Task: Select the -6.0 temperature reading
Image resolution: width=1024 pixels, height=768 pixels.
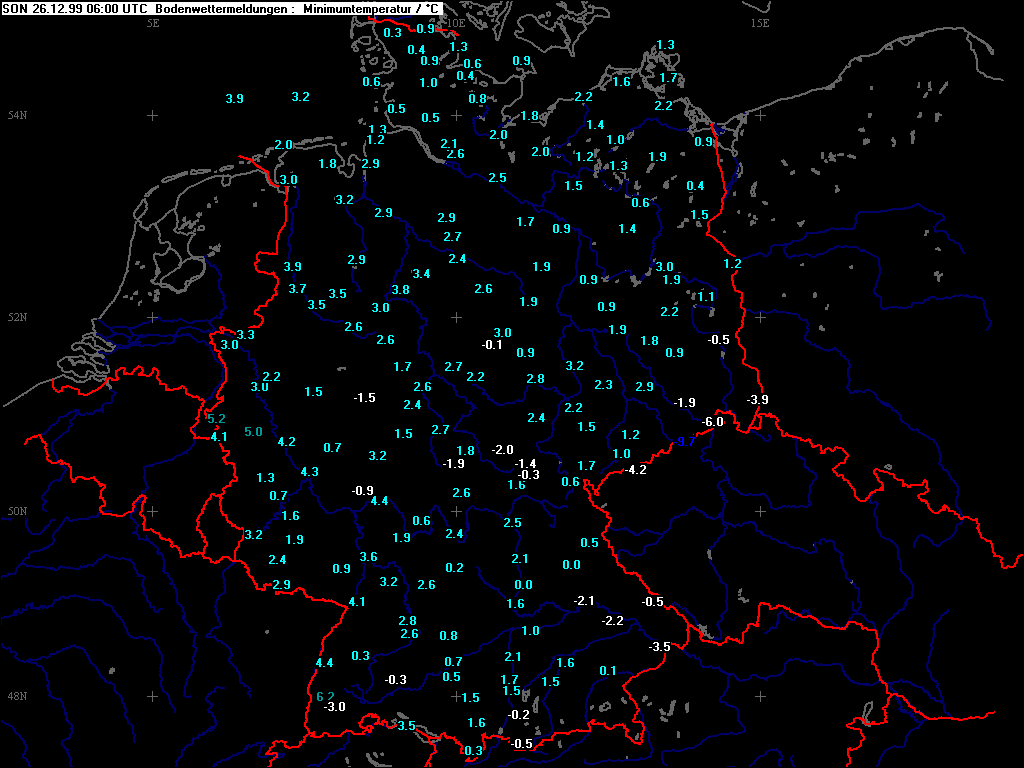Action: tap(712, 422)
